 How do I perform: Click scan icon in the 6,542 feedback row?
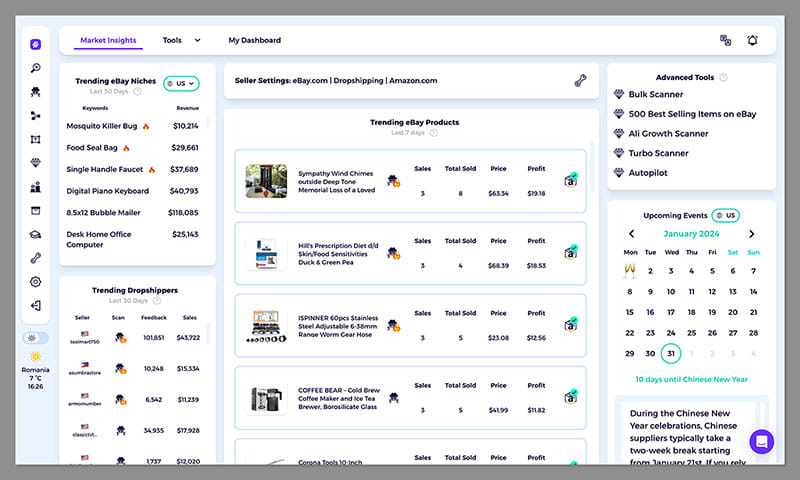[x=120, y=399]
